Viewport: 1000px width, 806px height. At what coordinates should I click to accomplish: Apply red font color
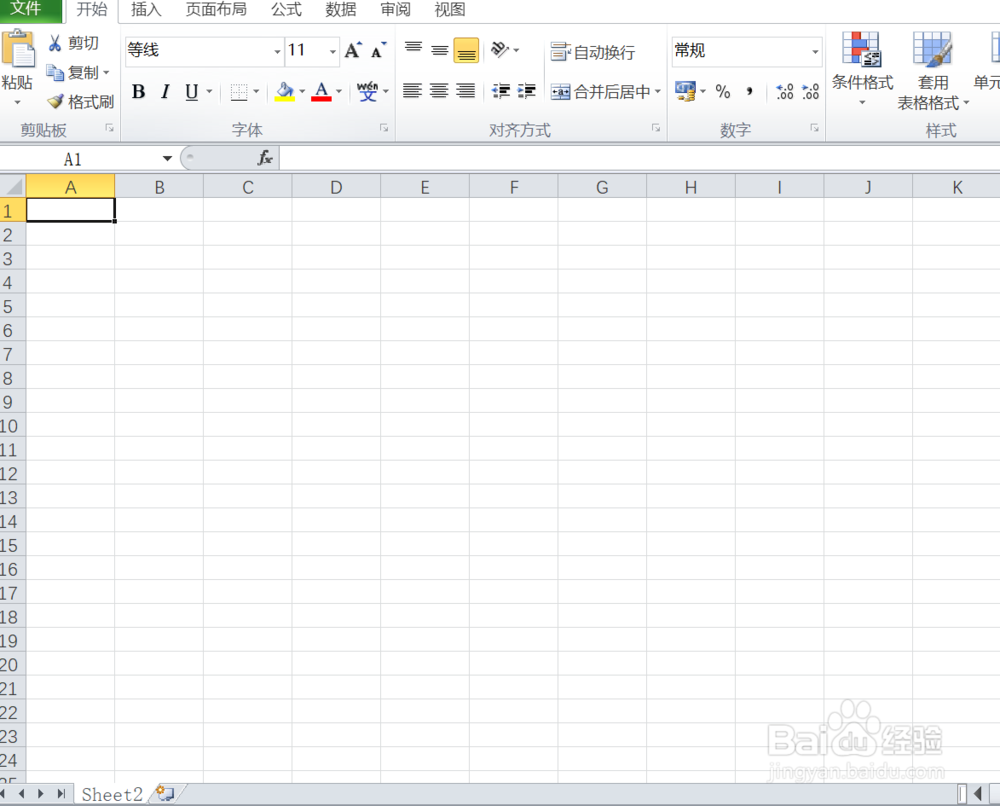click(321, 92)
